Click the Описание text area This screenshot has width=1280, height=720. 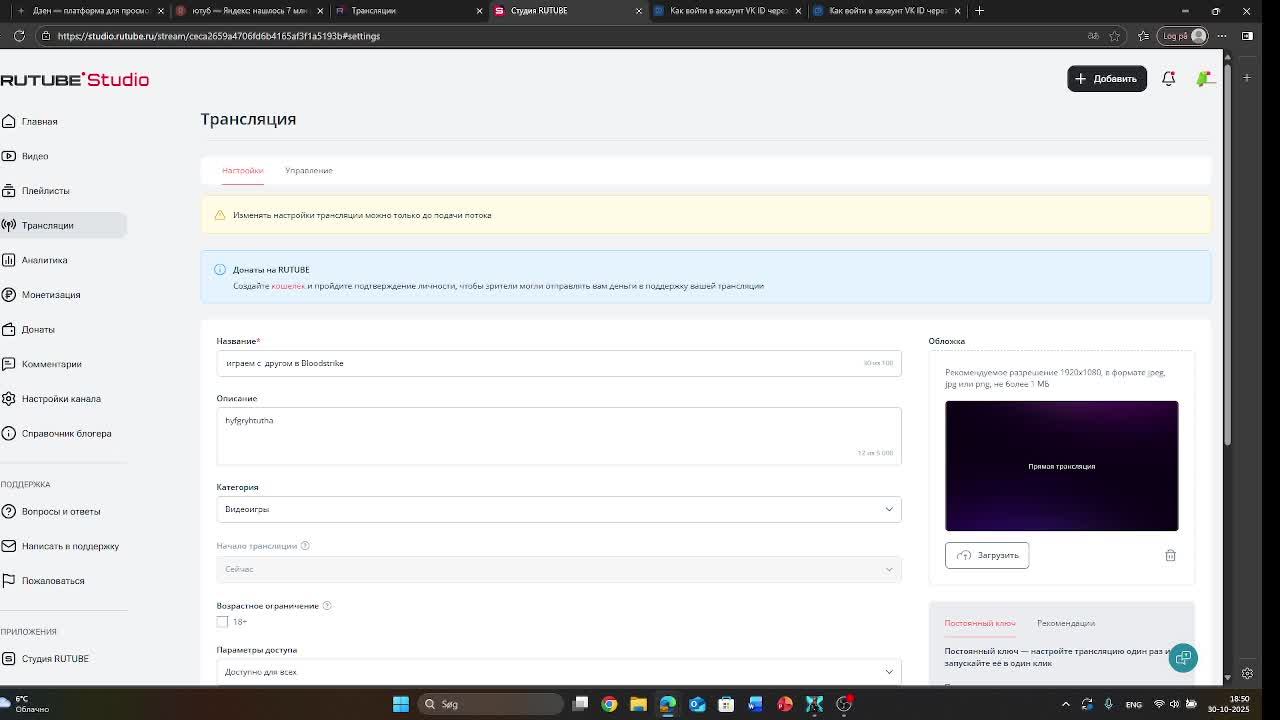pos(559,435)
